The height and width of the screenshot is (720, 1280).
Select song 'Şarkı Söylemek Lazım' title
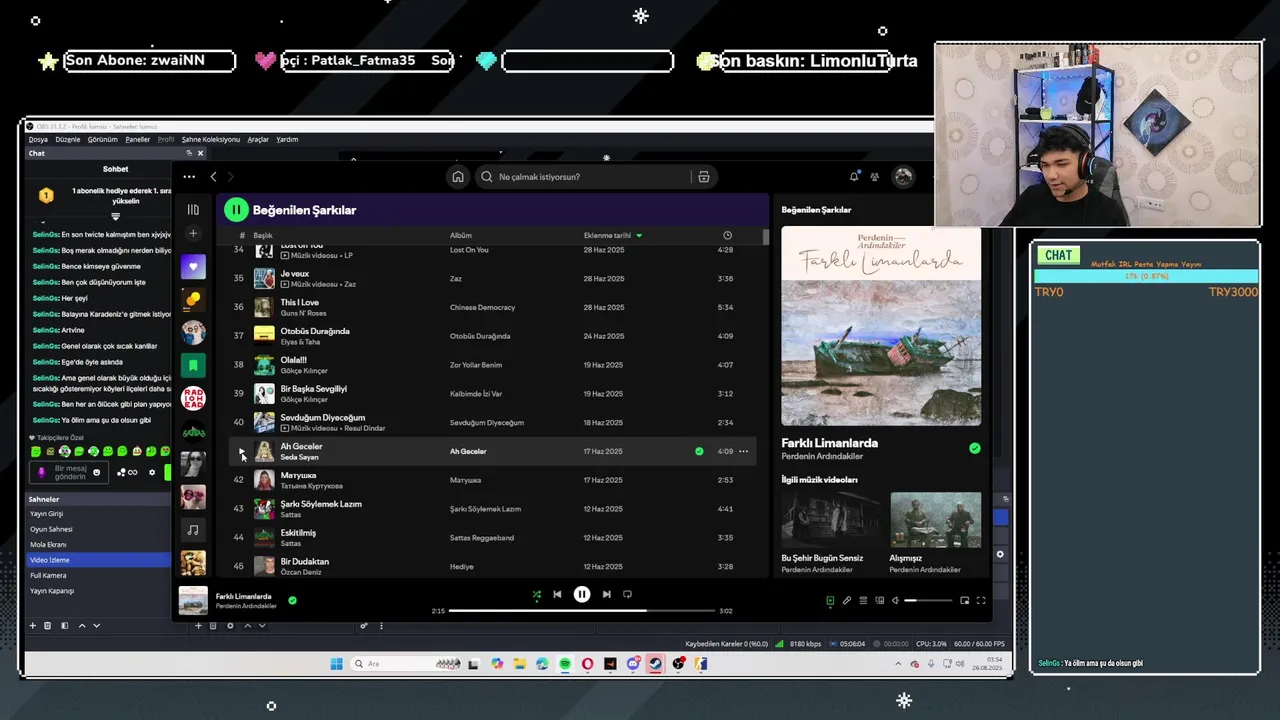(321, 504)
